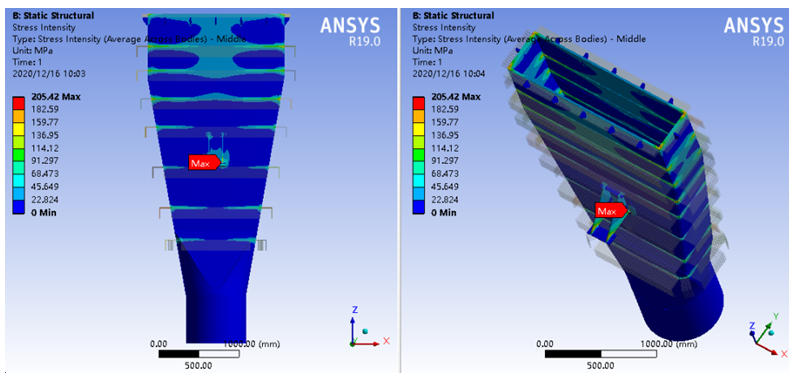Click the scale ruler bar in right view

tap(601, 354)
